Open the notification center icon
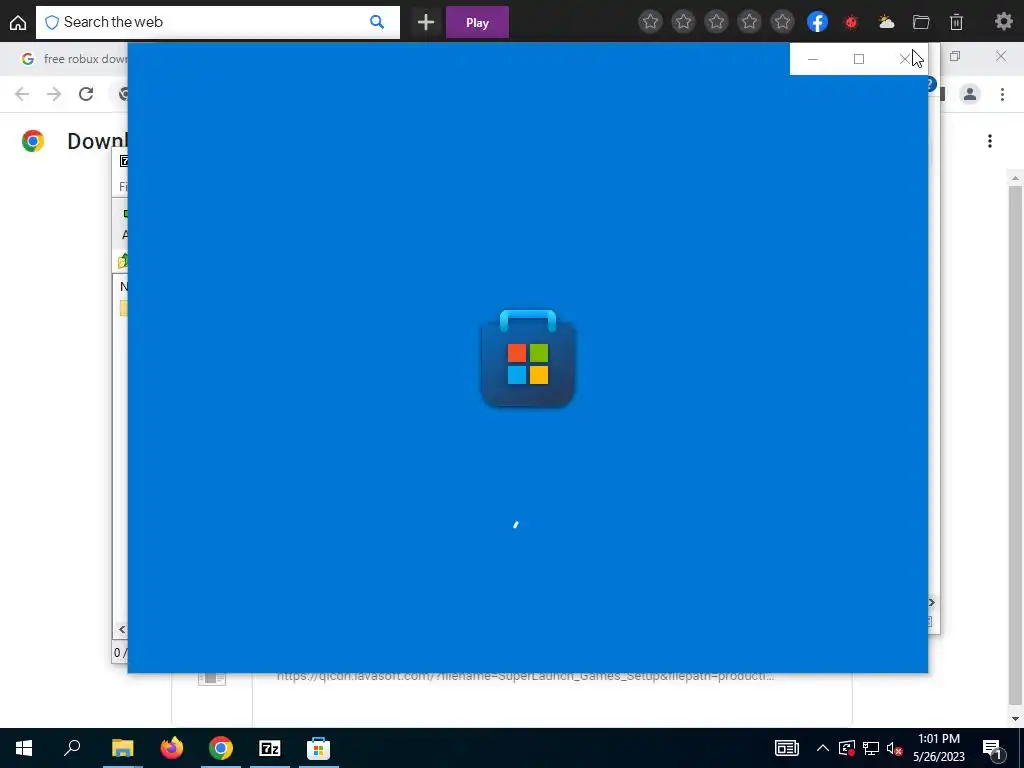 [992, 748]
